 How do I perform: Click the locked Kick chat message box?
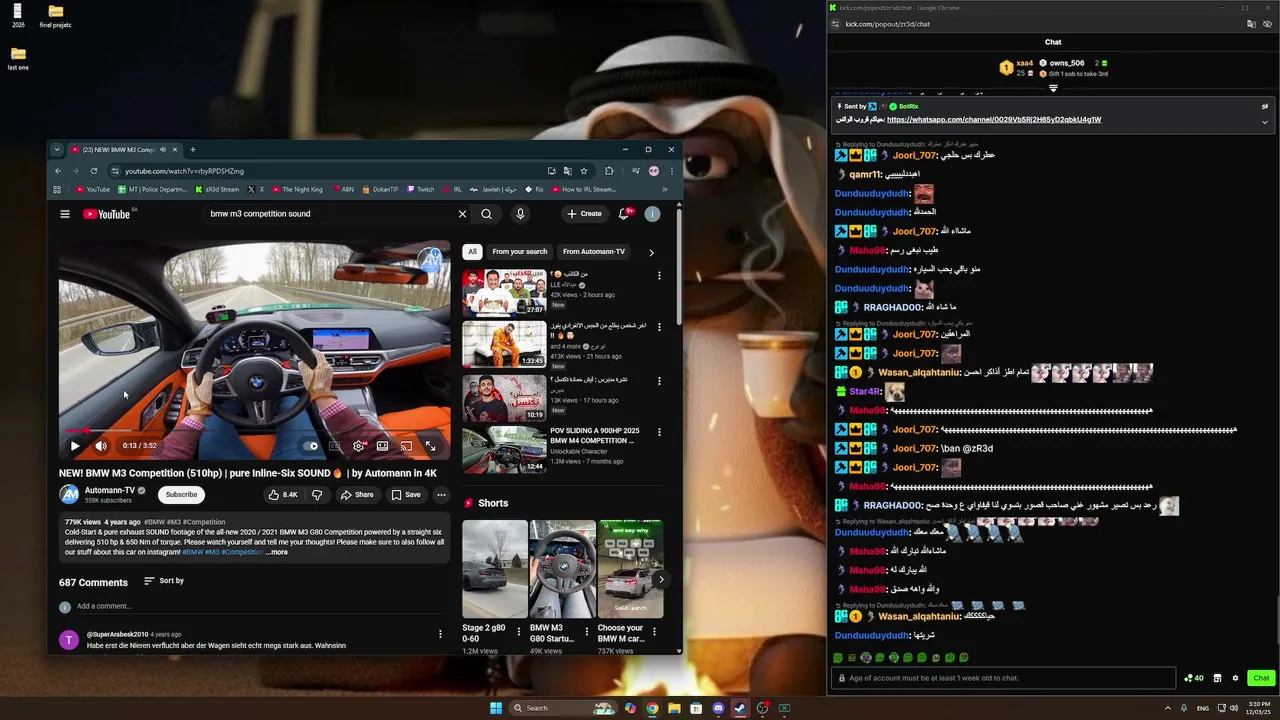click(1003, 678)
